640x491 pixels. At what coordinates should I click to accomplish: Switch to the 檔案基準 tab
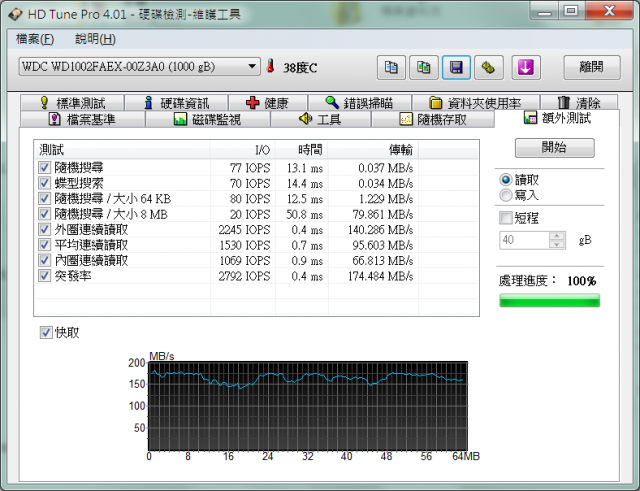pos(82,119)
